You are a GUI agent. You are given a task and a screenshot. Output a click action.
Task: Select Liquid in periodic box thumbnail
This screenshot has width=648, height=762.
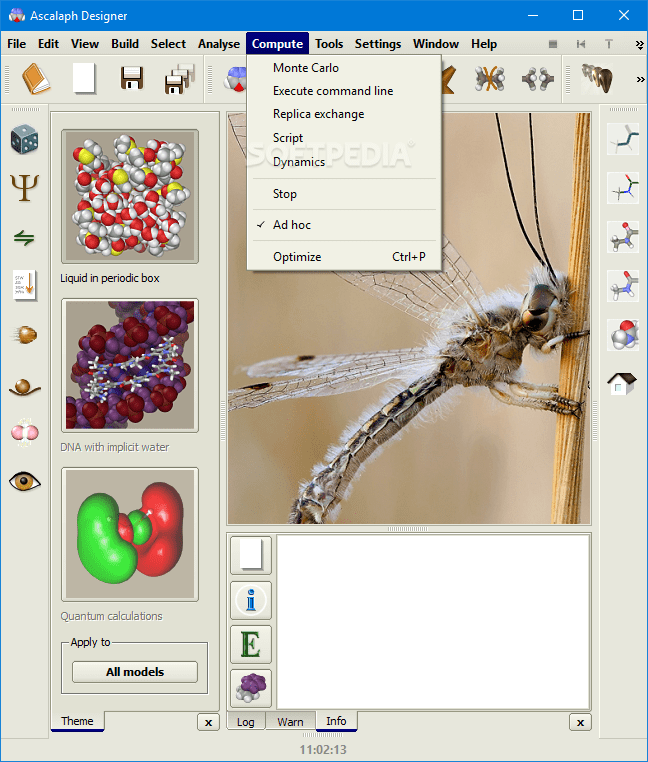(x=130, y=196)
